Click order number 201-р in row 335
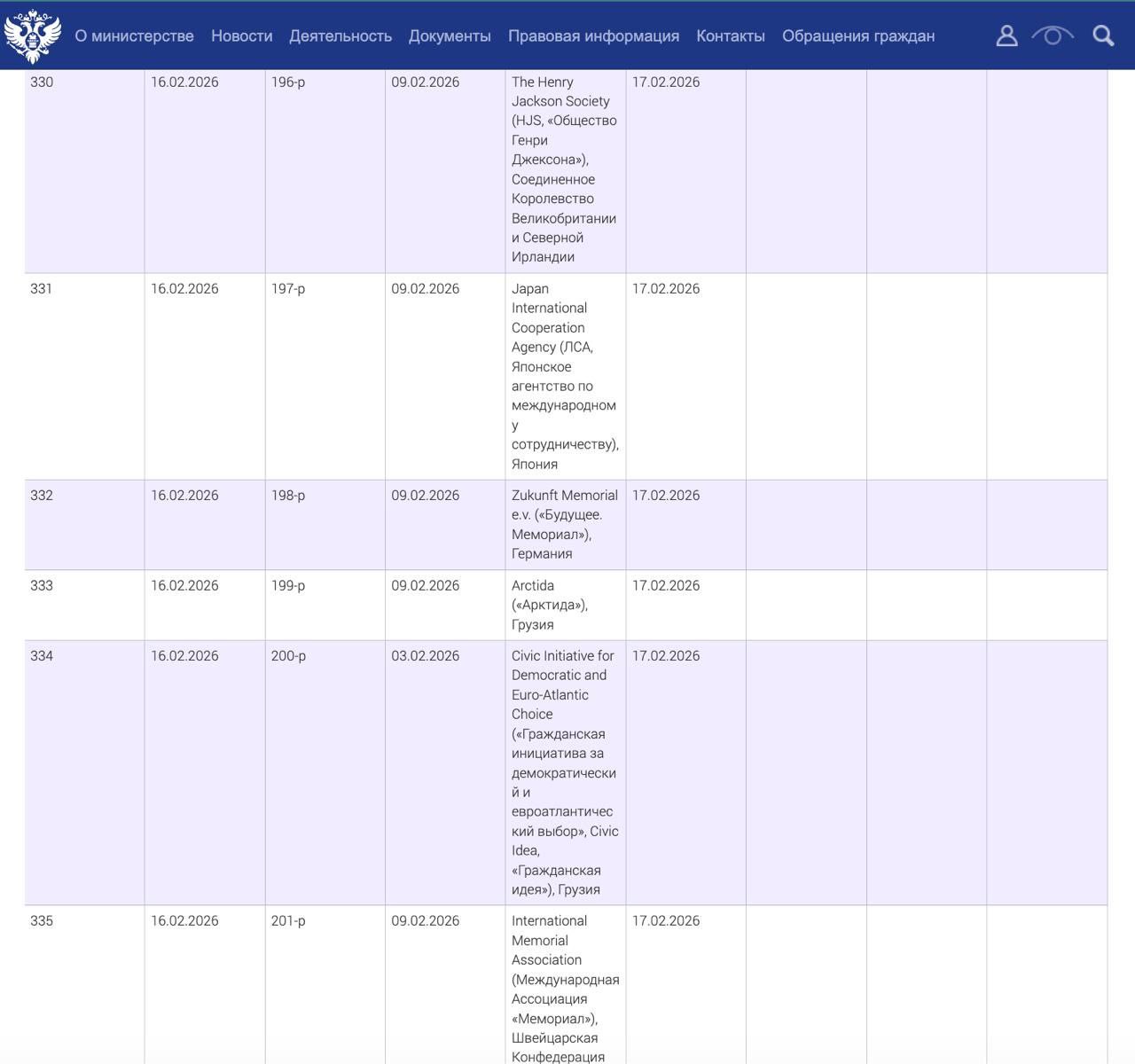 (288, 921)
